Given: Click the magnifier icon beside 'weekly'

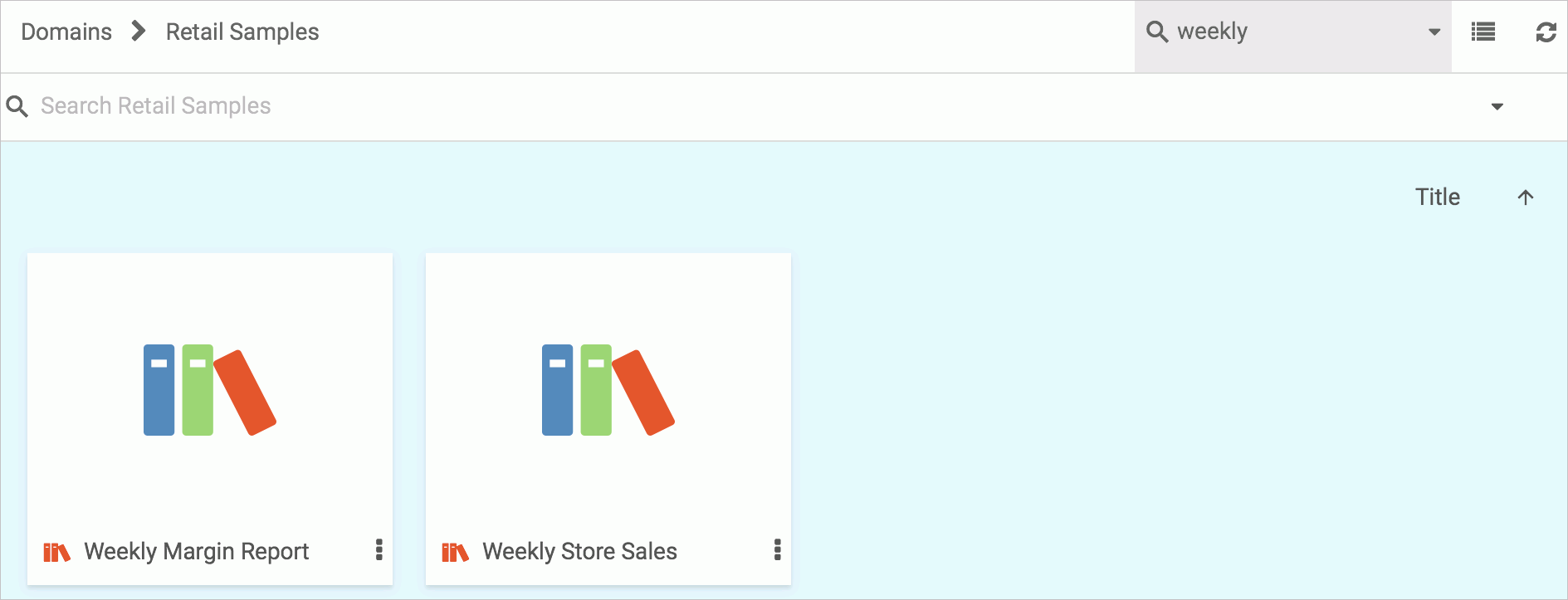Looking at the screenshot, I should (x=1157, y=32).
